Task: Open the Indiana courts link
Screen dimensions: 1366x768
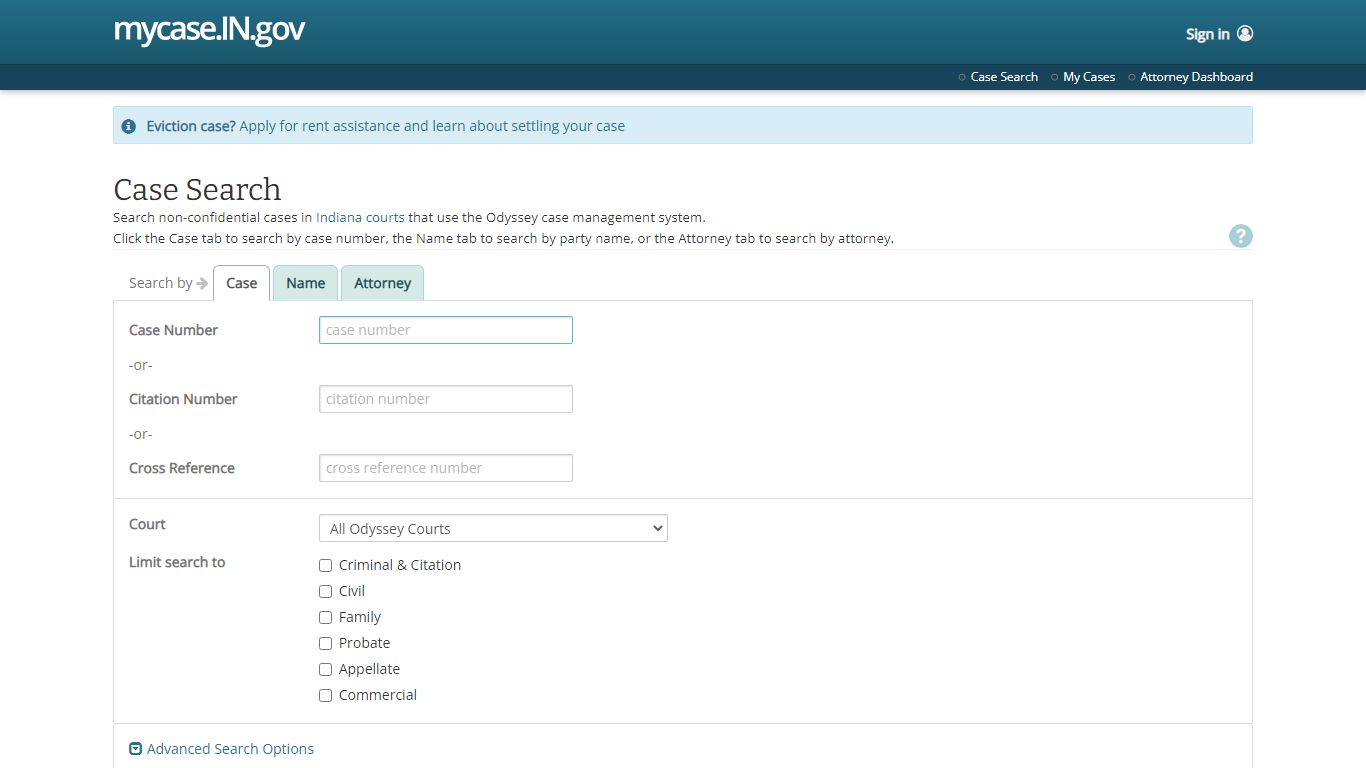Action: 360,217
